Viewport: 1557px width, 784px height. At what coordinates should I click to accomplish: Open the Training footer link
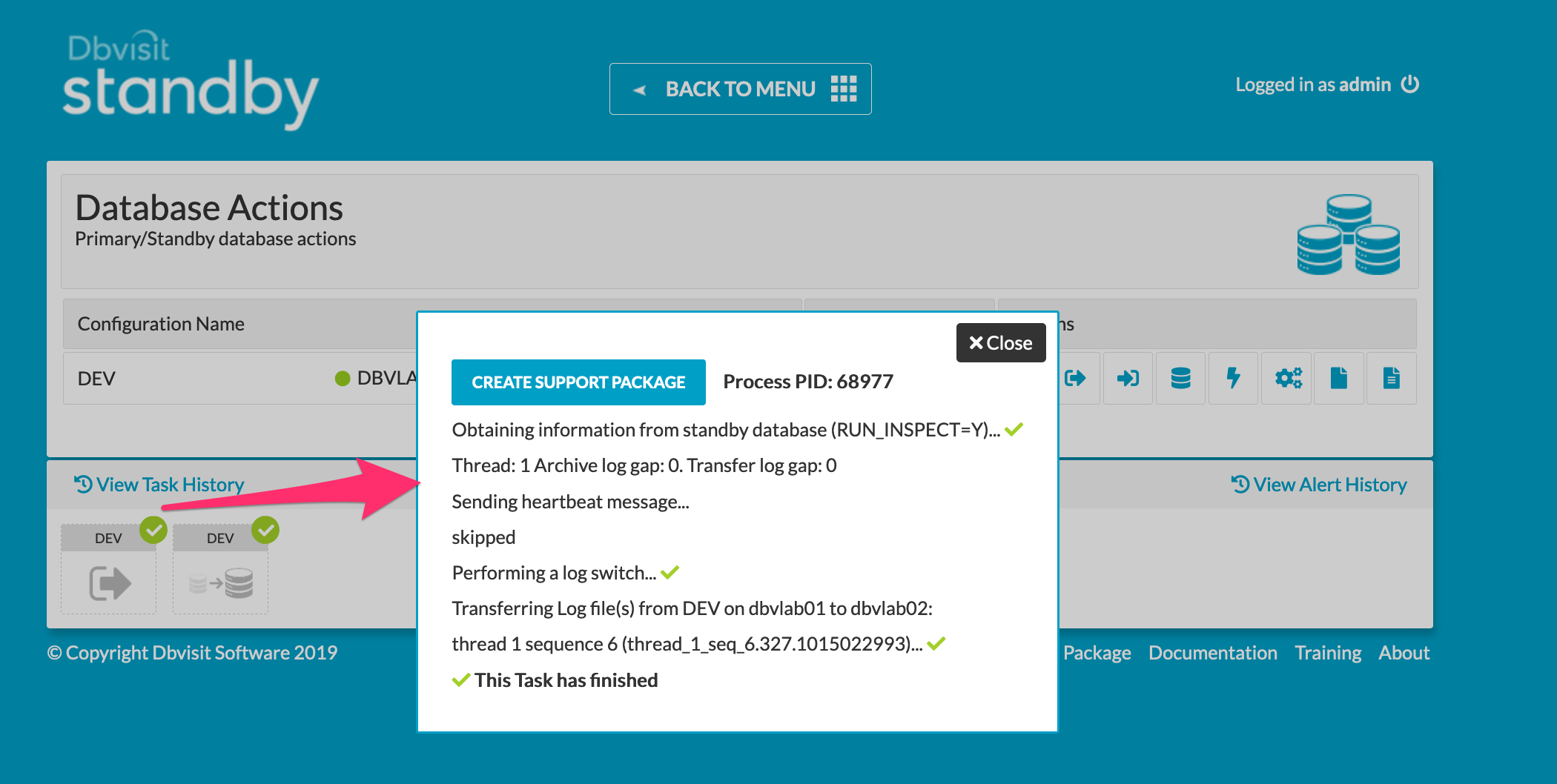tap(1328, 653)
